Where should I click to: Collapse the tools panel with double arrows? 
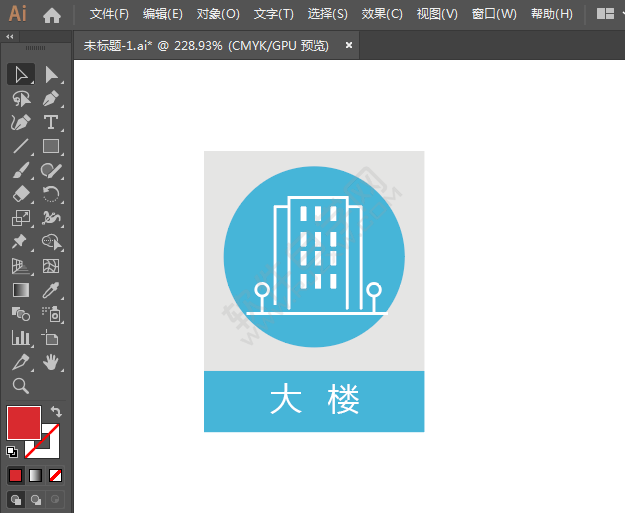pos(10,36)
